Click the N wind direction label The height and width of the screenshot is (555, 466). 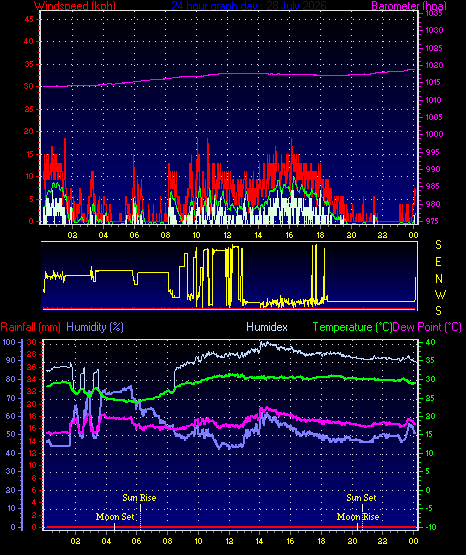[439, 279]
